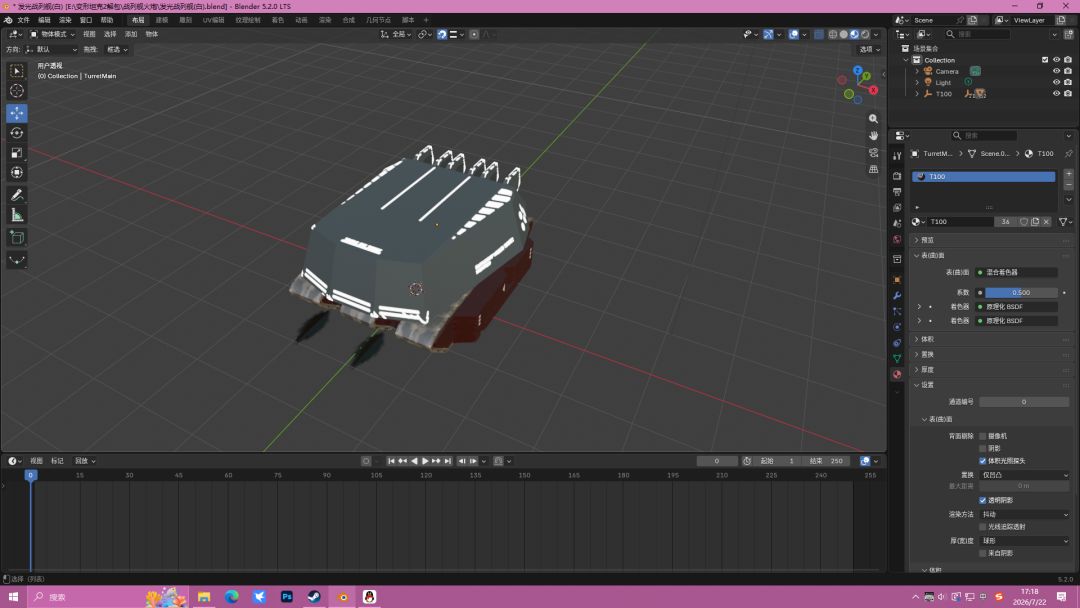Click the material user count 36
The image size is (1080, 608).
[x=1006, y=222]
